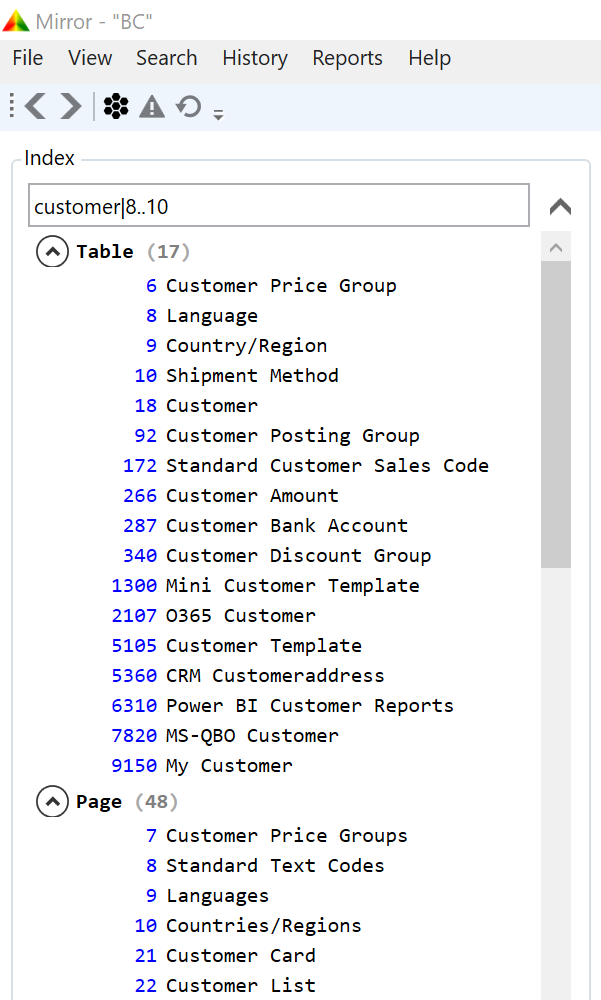Select table 8 Language

202,316
